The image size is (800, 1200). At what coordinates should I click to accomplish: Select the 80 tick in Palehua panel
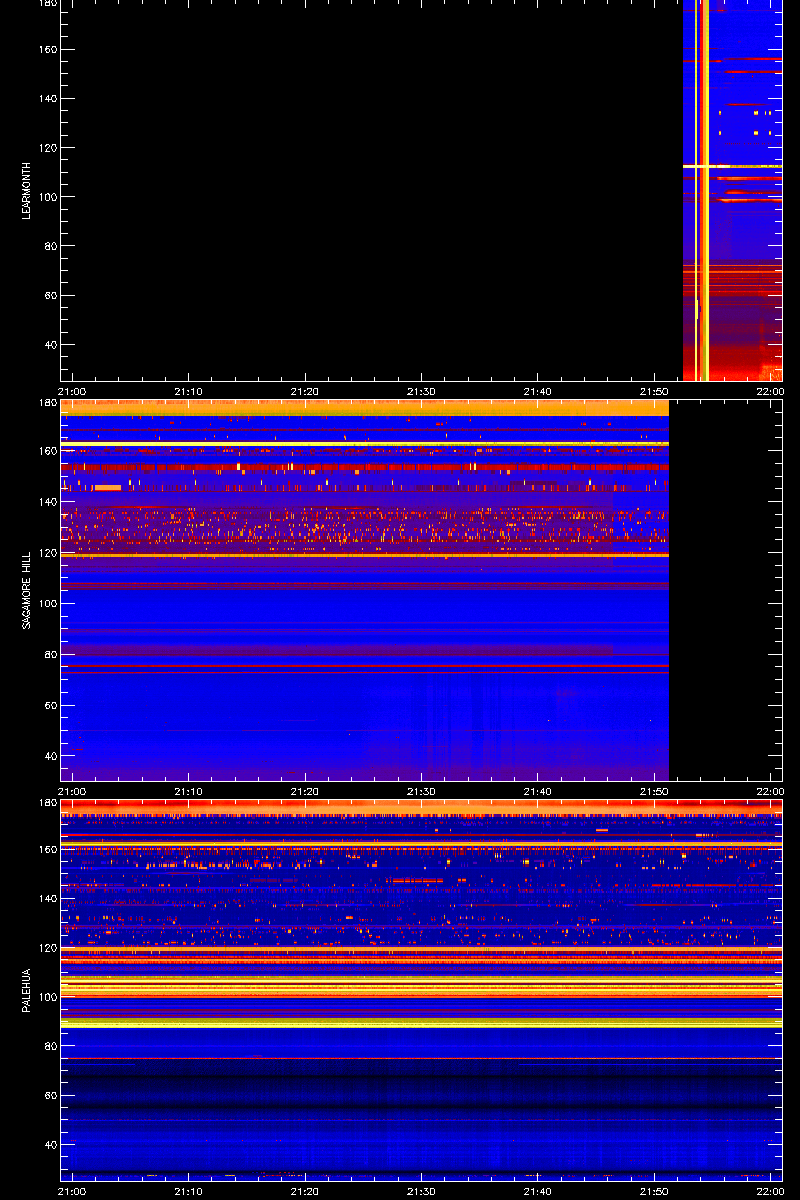[52, 1046]
